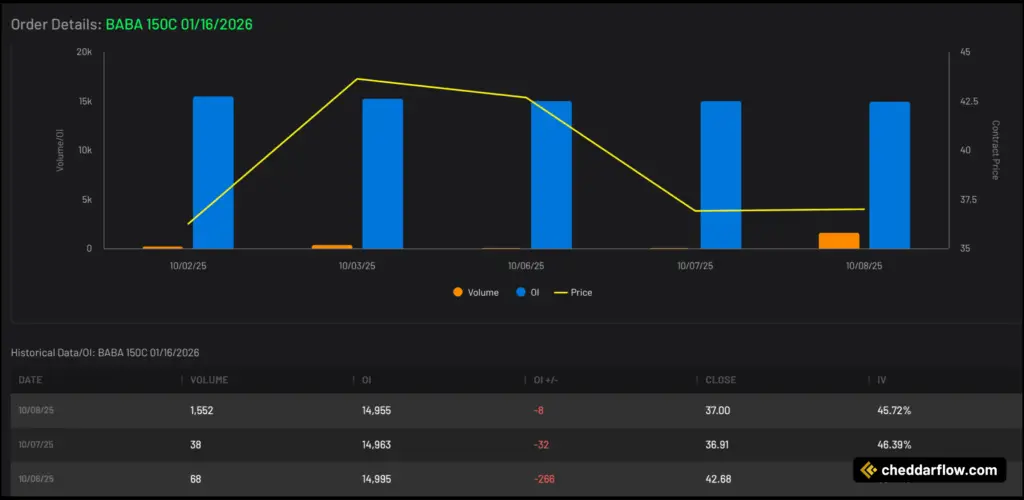Click the blue OI bar for 10/02/25

214,172
